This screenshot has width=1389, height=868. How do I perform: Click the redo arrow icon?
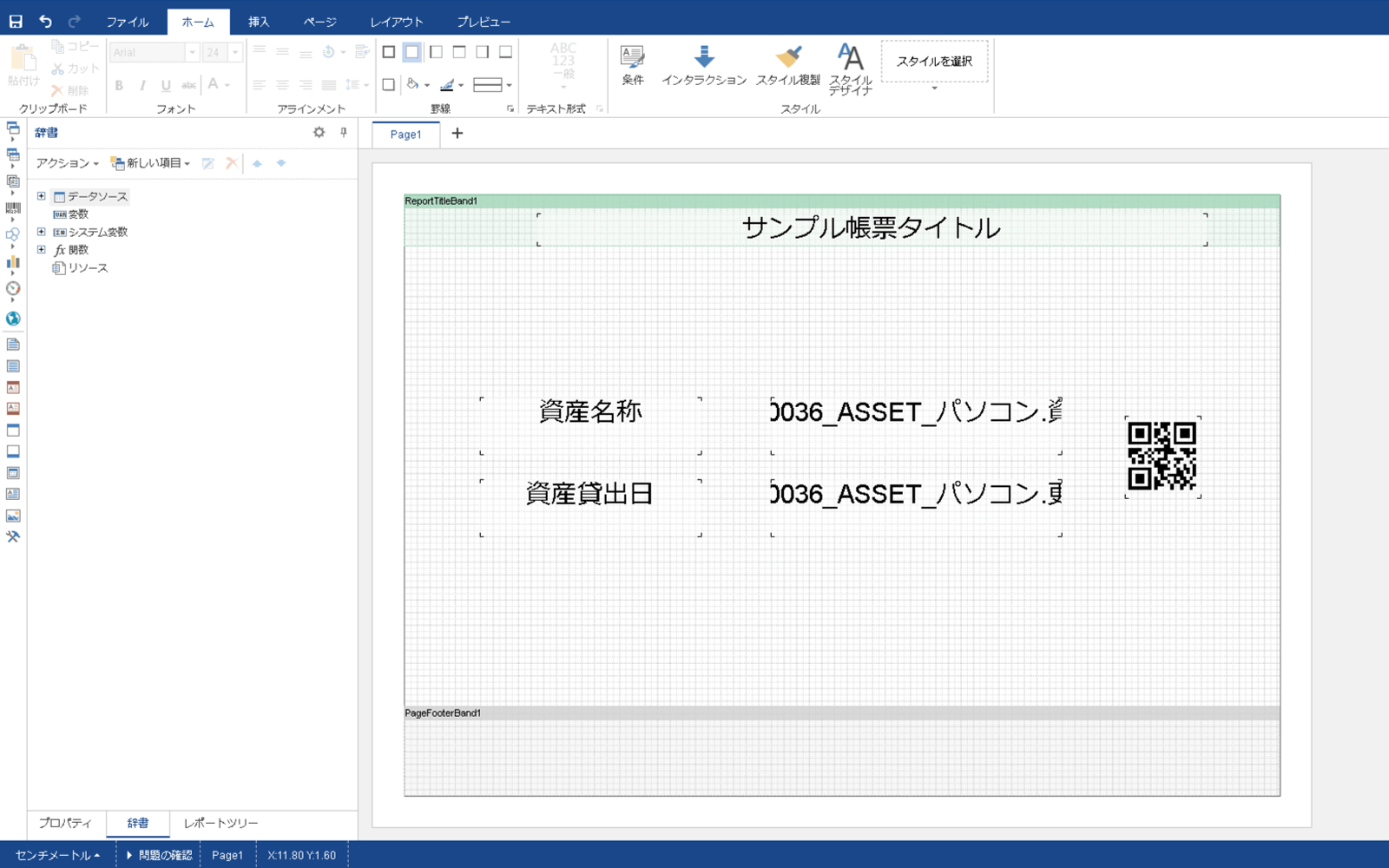point(74,21)
